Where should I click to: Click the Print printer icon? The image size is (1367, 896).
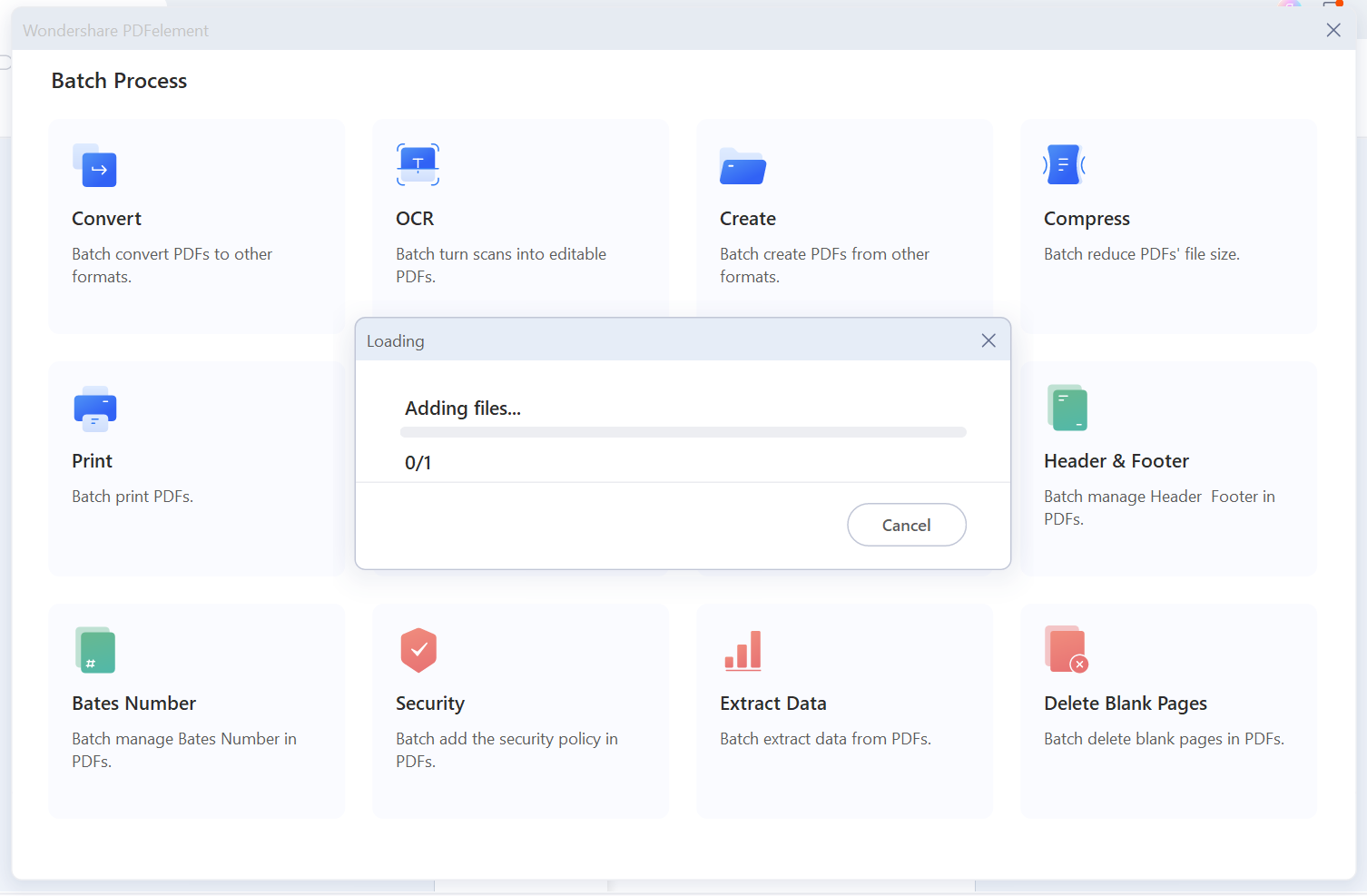(95, 409)
